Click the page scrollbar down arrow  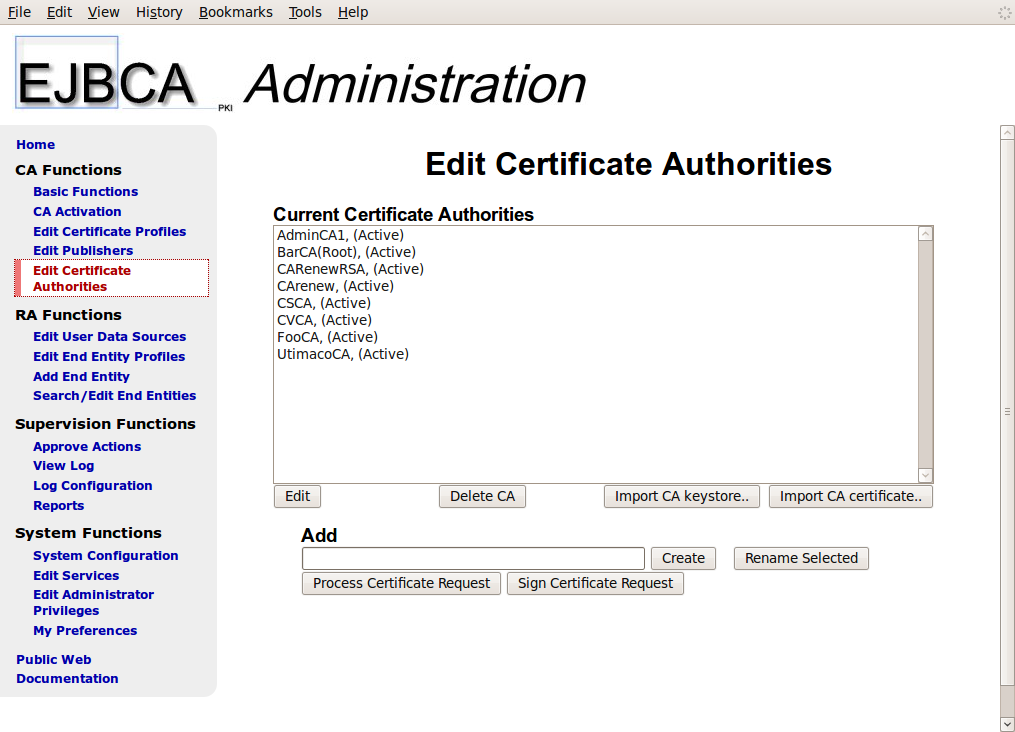click(x=1007, y=723)
